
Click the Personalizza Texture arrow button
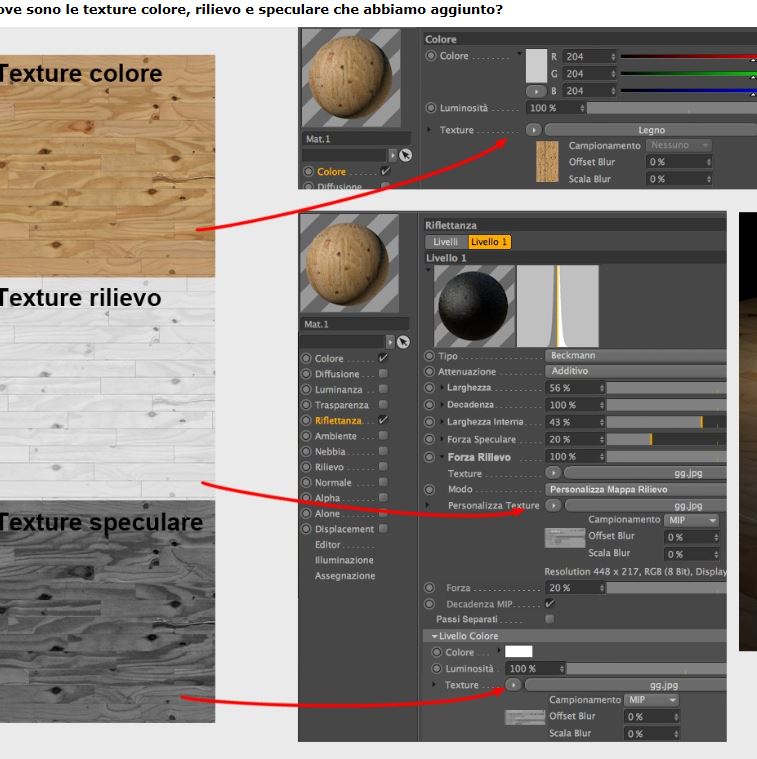tap(553, 505)
